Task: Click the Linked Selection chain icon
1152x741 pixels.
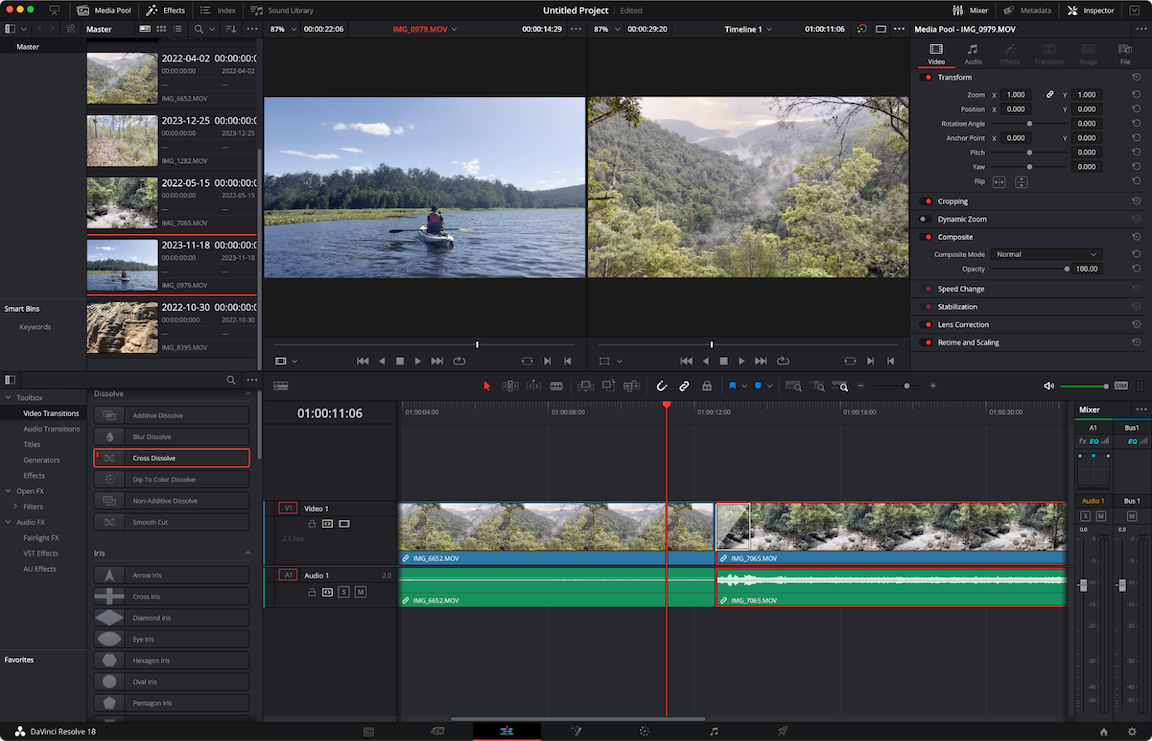Action: (684, 386)
